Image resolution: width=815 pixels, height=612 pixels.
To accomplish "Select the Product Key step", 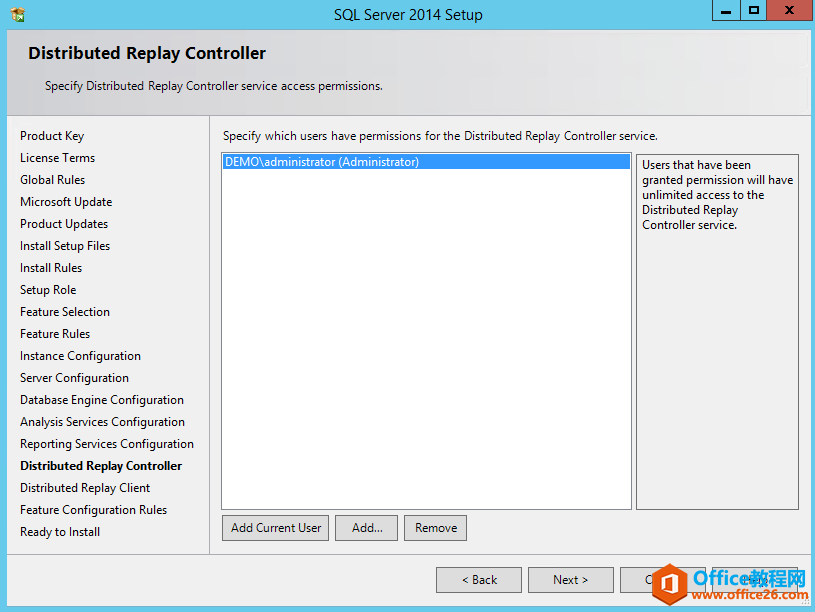I will pos(52,136).
